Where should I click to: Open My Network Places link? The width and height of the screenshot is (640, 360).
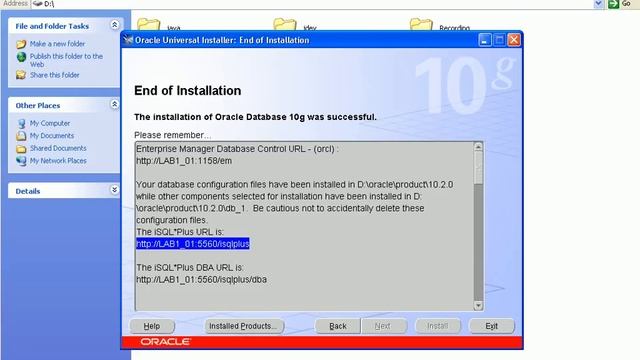point(58,161)
